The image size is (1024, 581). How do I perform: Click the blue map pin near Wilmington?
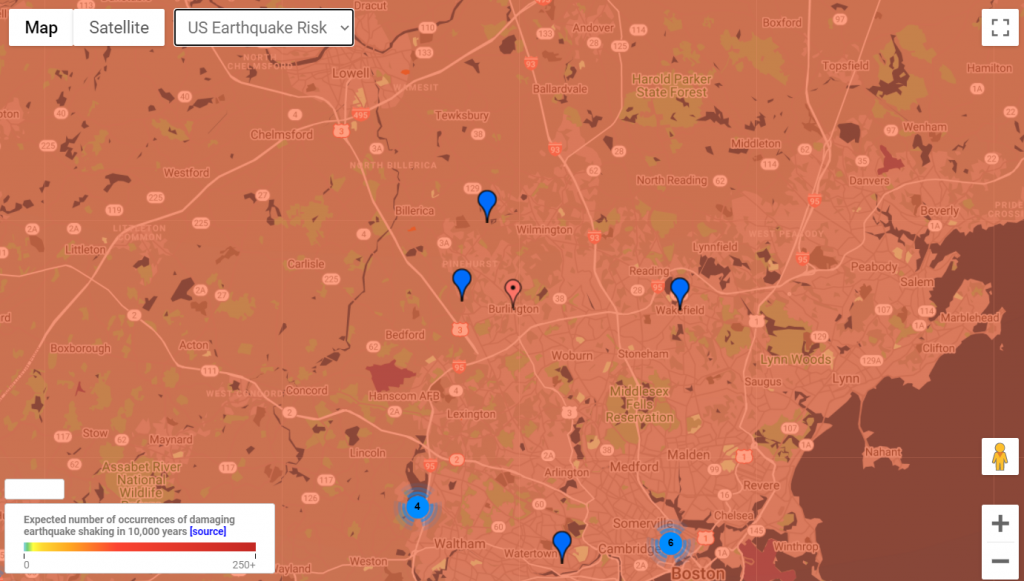(487, 204)
